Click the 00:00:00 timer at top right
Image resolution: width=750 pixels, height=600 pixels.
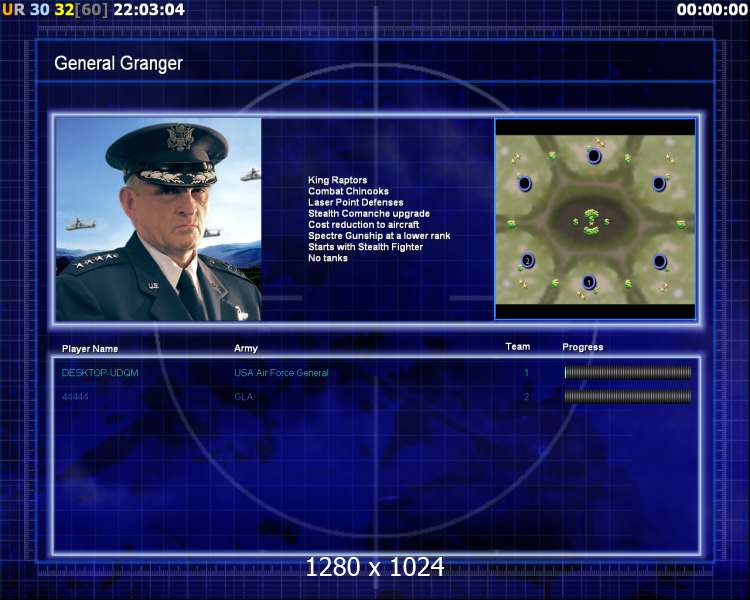(x=712, y=10)
